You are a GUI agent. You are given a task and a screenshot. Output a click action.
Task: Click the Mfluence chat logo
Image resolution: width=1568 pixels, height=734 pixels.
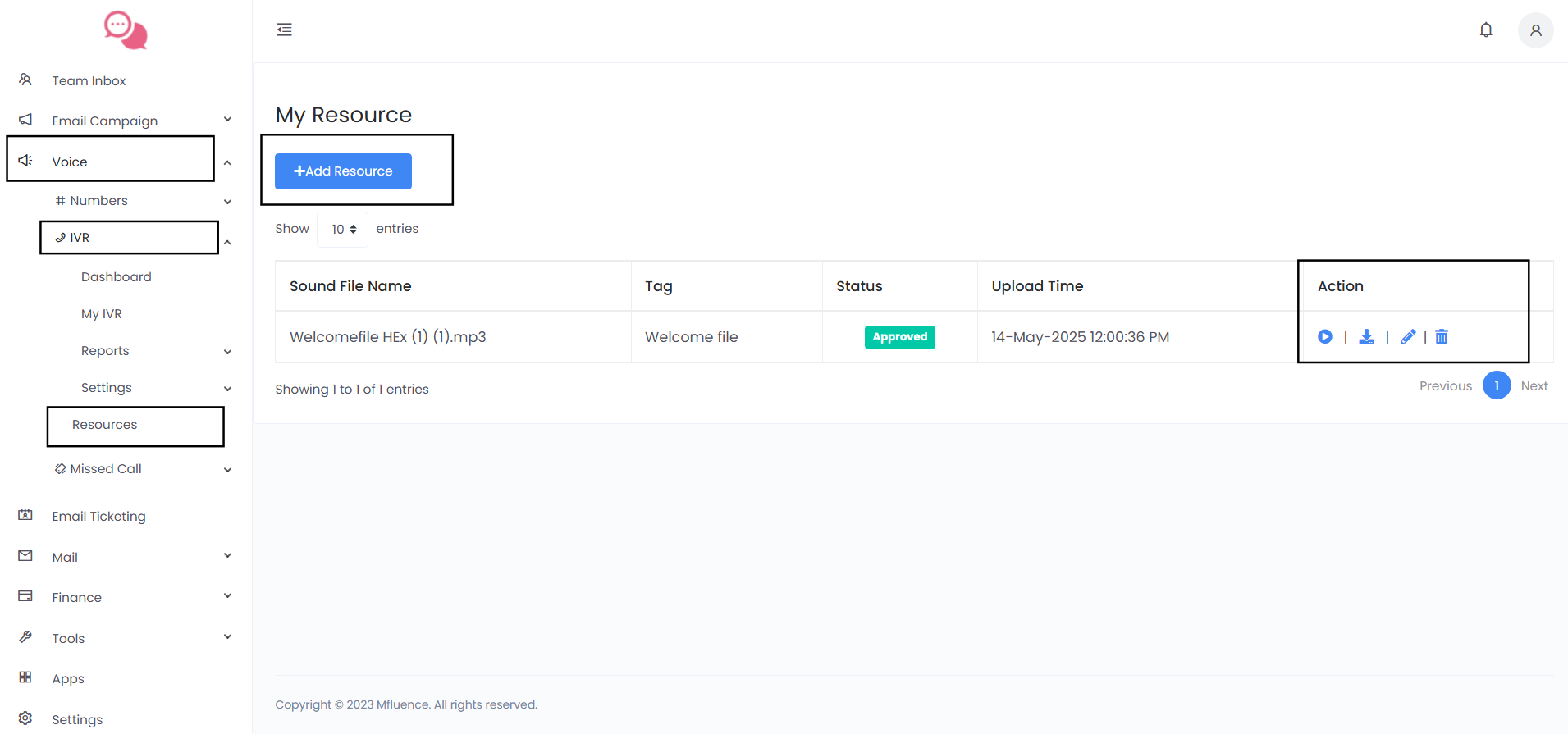point(126,30)
